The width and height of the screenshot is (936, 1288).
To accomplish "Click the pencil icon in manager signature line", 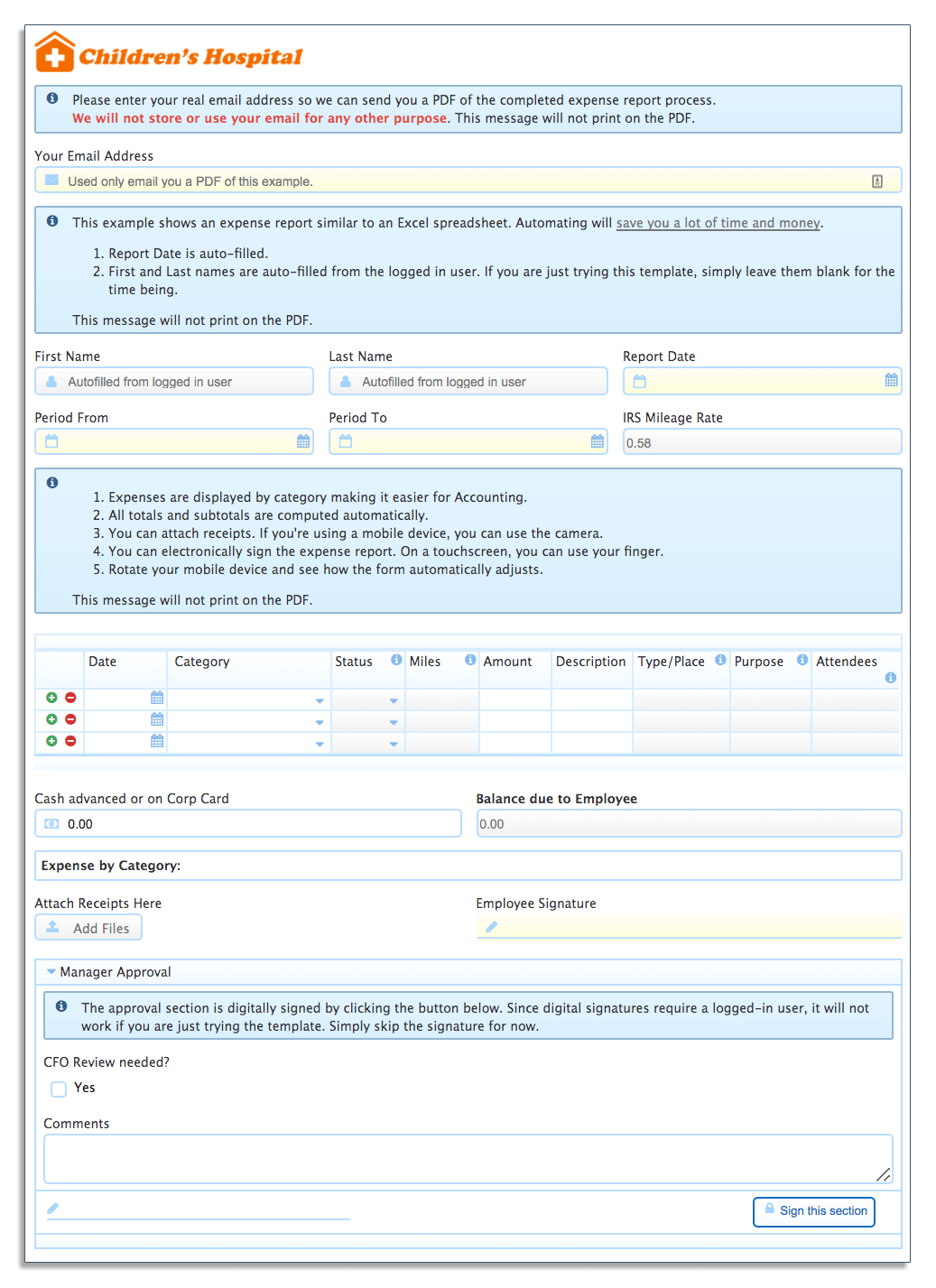I will pyautogui.click(x=53, y=1209).
